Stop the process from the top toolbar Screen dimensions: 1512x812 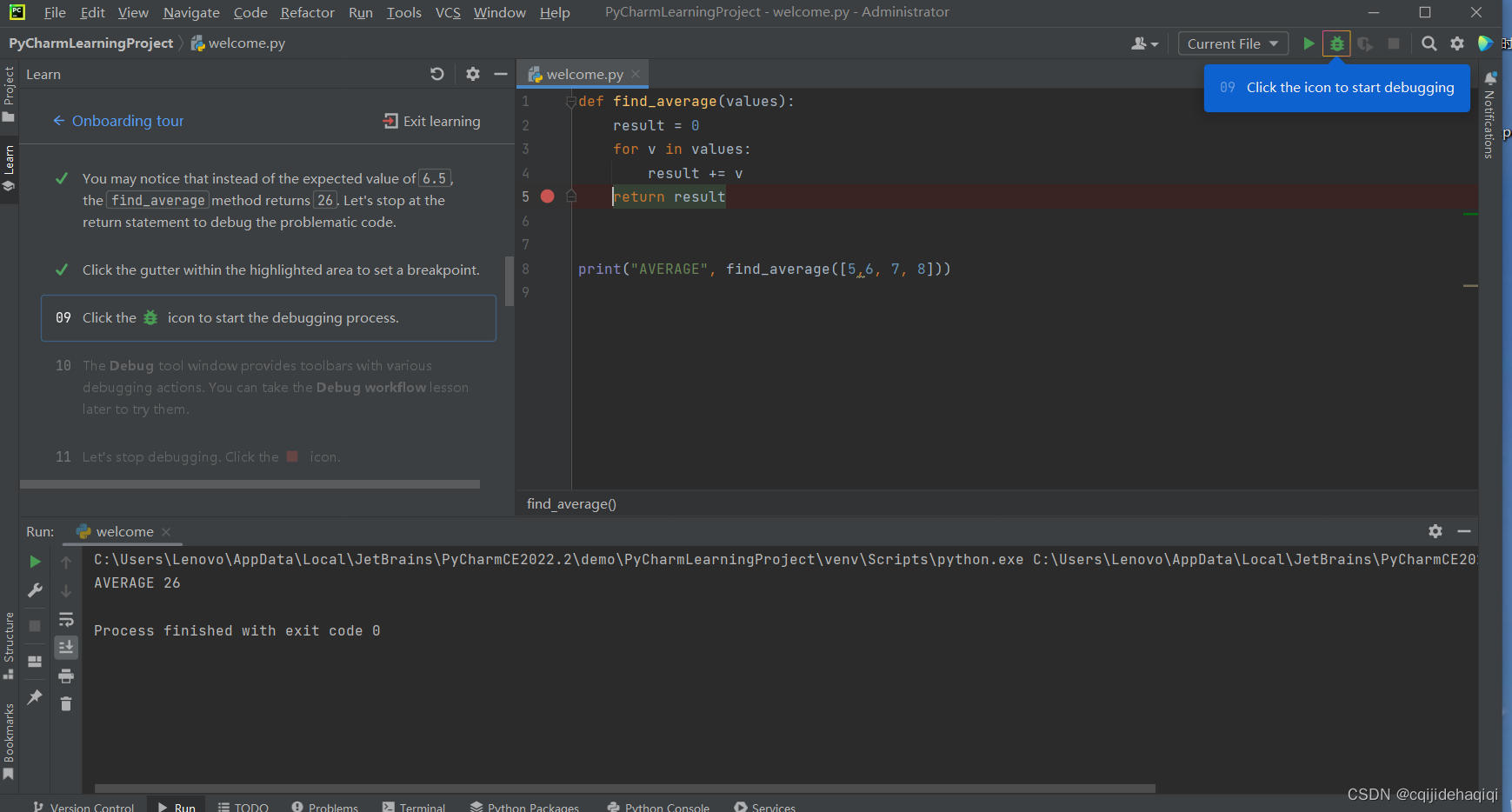1394,43
